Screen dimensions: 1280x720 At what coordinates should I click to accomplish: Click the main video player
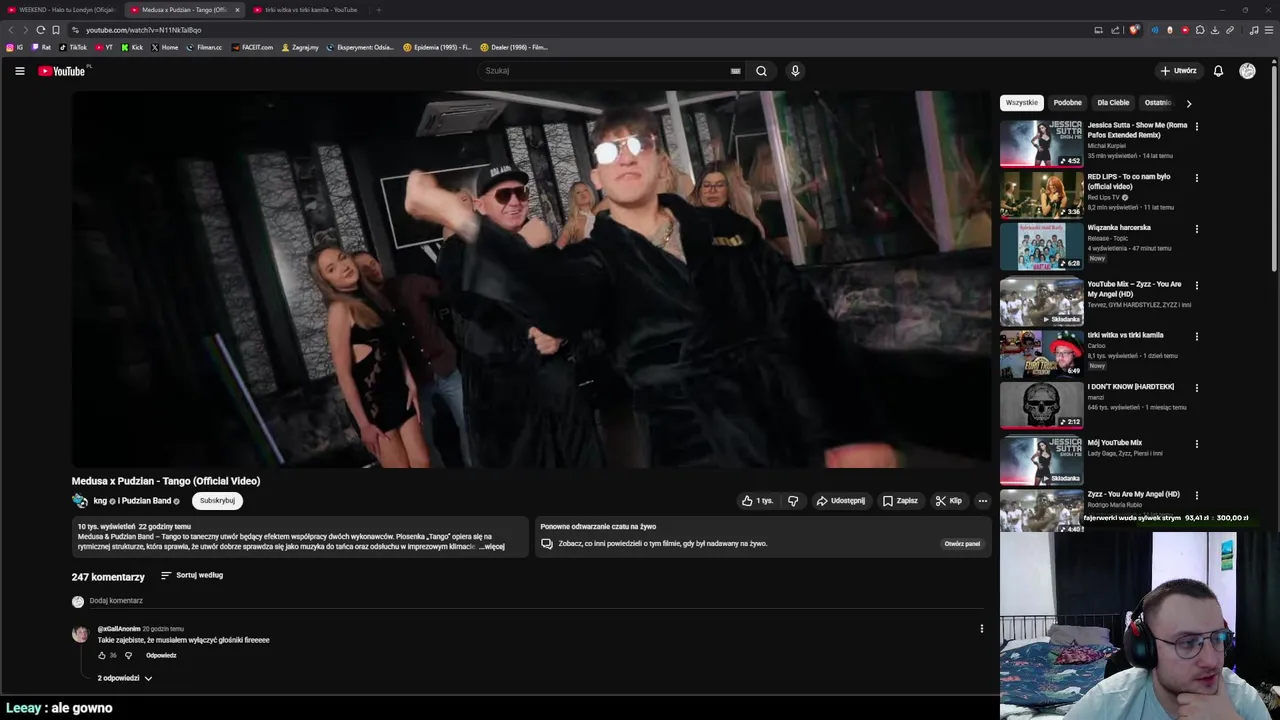[530, 279]
